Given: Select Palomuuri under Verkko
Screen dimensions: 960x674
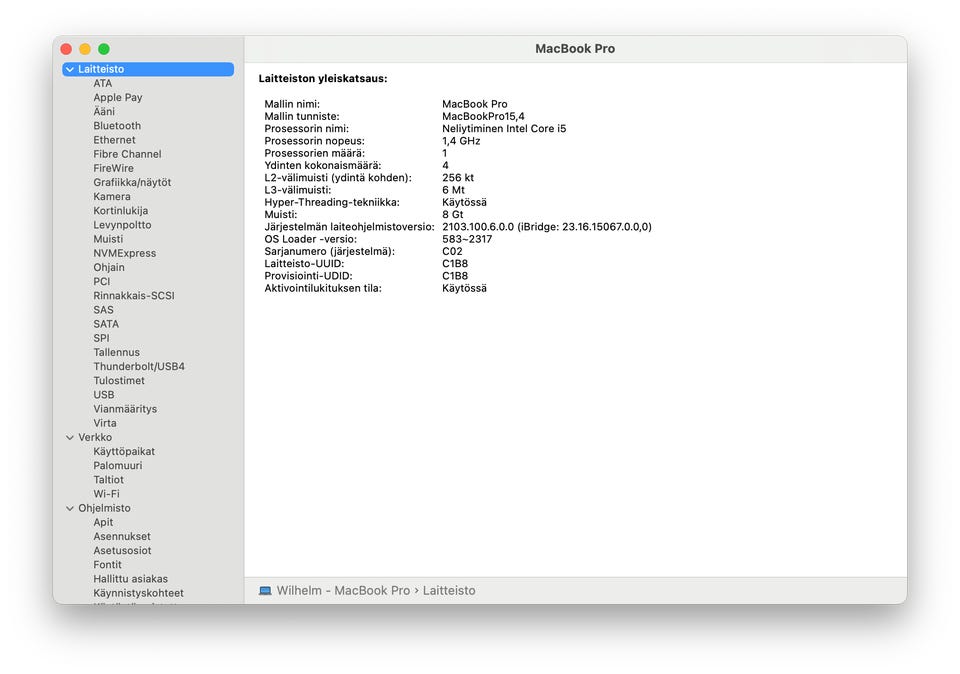Looking at the screenshot, I should [x=118, y=465].
